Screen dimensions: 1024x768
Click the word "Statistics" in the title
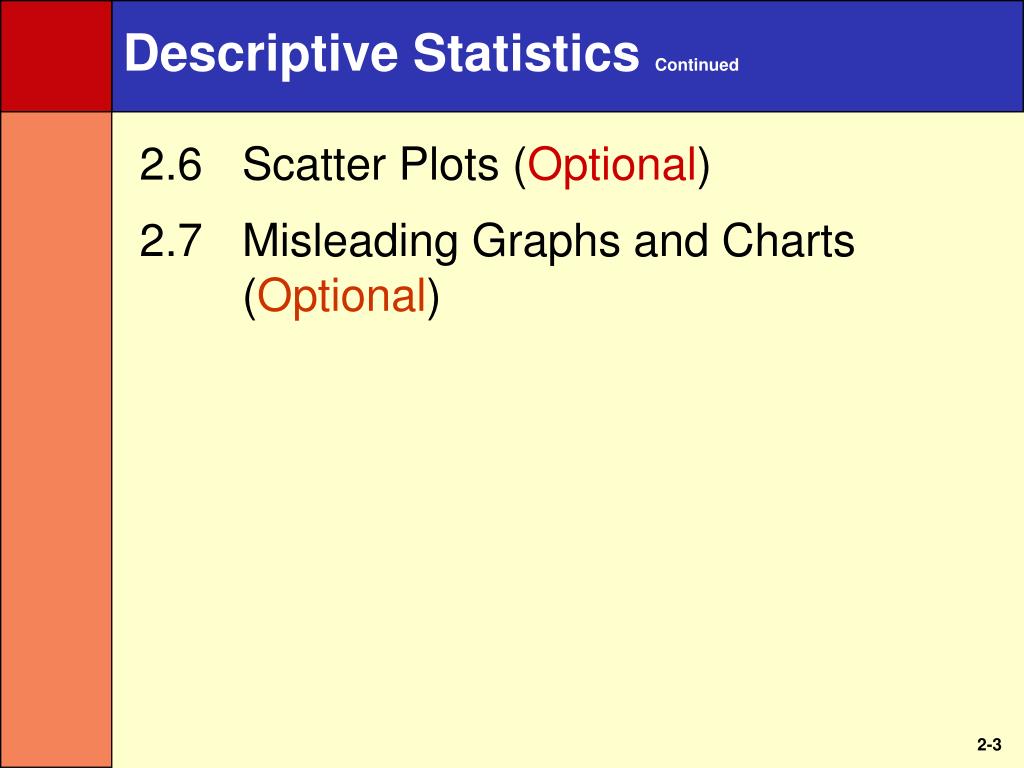pyautogui.click(x=526, y=52)
